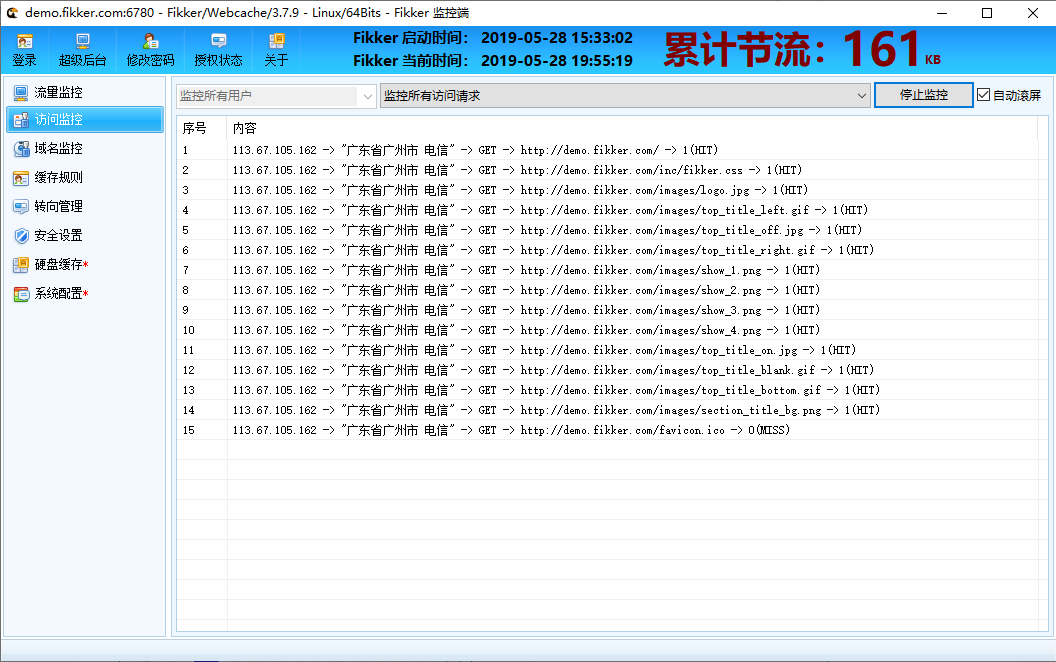This screenshot has width=1056, height=662.
Task: Open the 超级后台 admin console icon
Action: [x=83, y=42]
